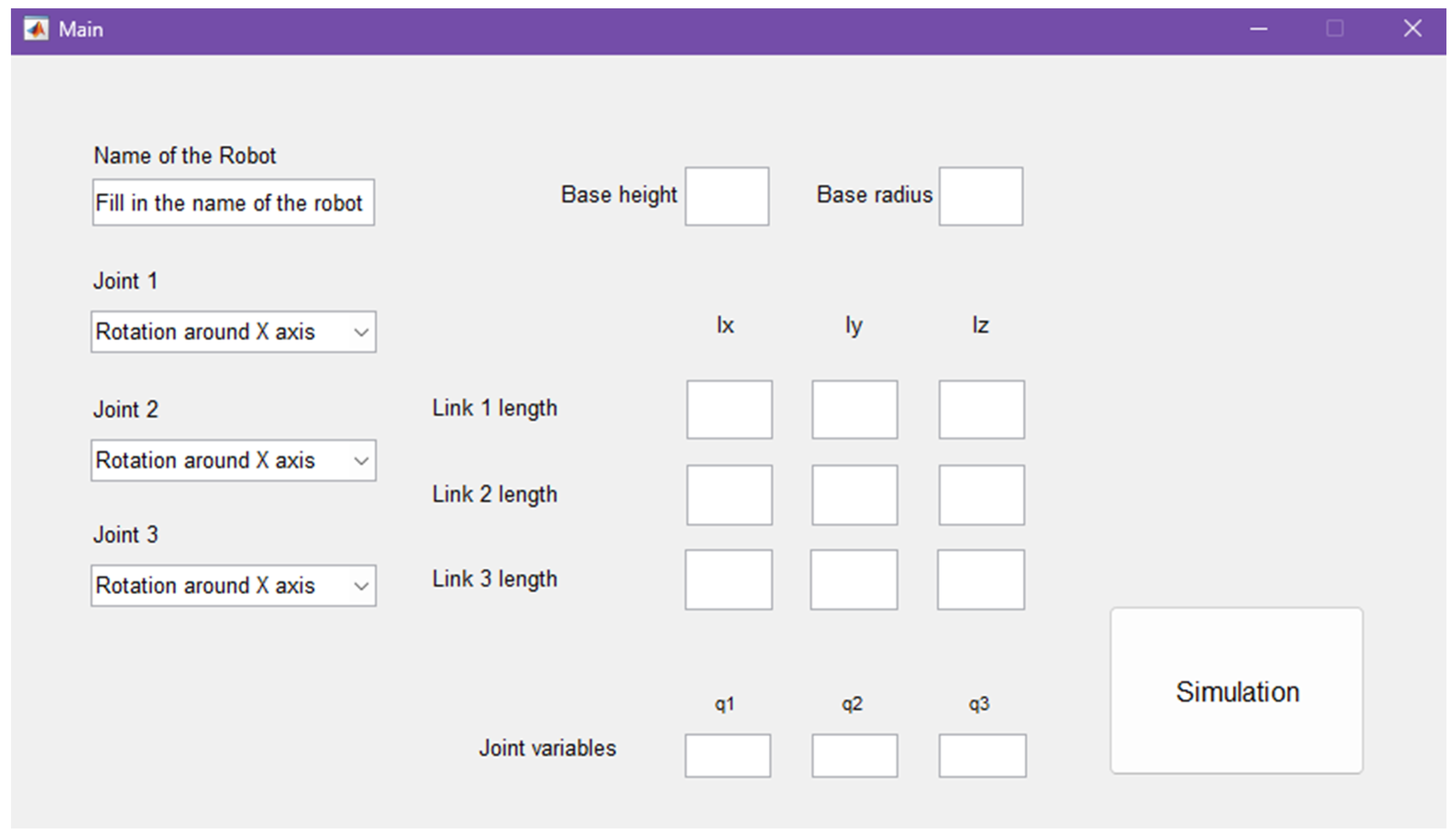Focus the Base height input box

point(727,196)
